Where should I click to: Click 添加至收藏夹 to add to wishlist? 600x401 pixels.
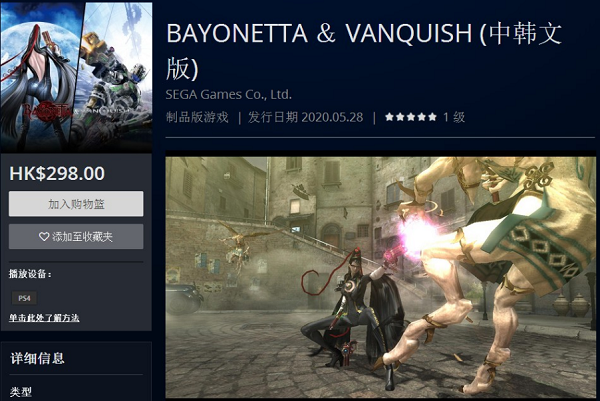(76, 236)
